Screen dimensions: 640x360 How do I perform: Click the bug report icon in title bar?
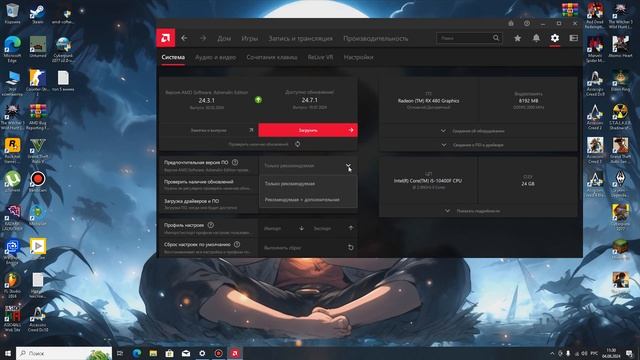tap(511, 23)
